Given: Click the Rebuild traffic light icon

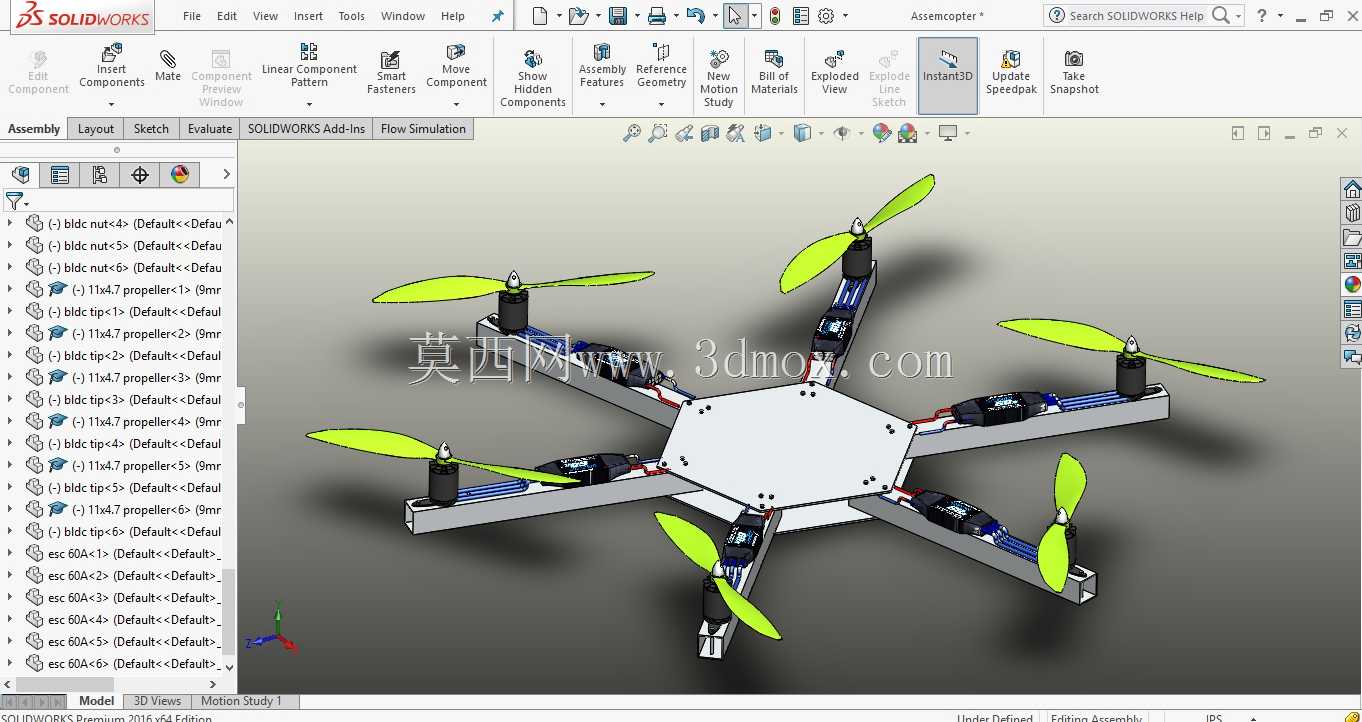Looking at the screenshot, I should tap(774, 16).
